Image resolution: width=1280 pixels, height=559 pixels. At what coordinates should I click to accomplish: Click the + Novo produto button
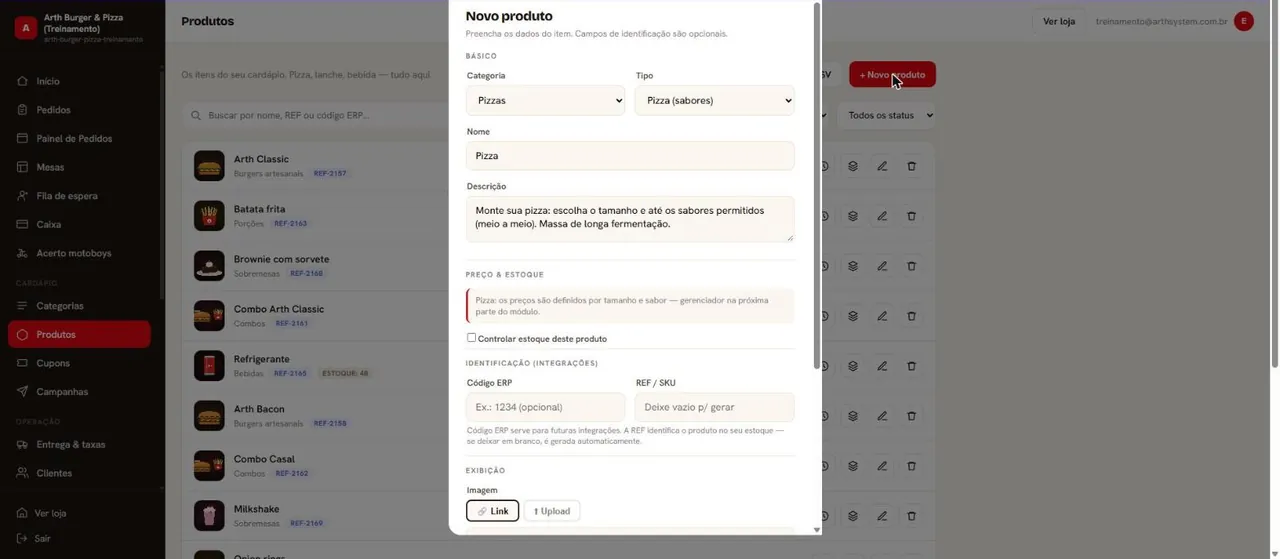coord(893,75)
